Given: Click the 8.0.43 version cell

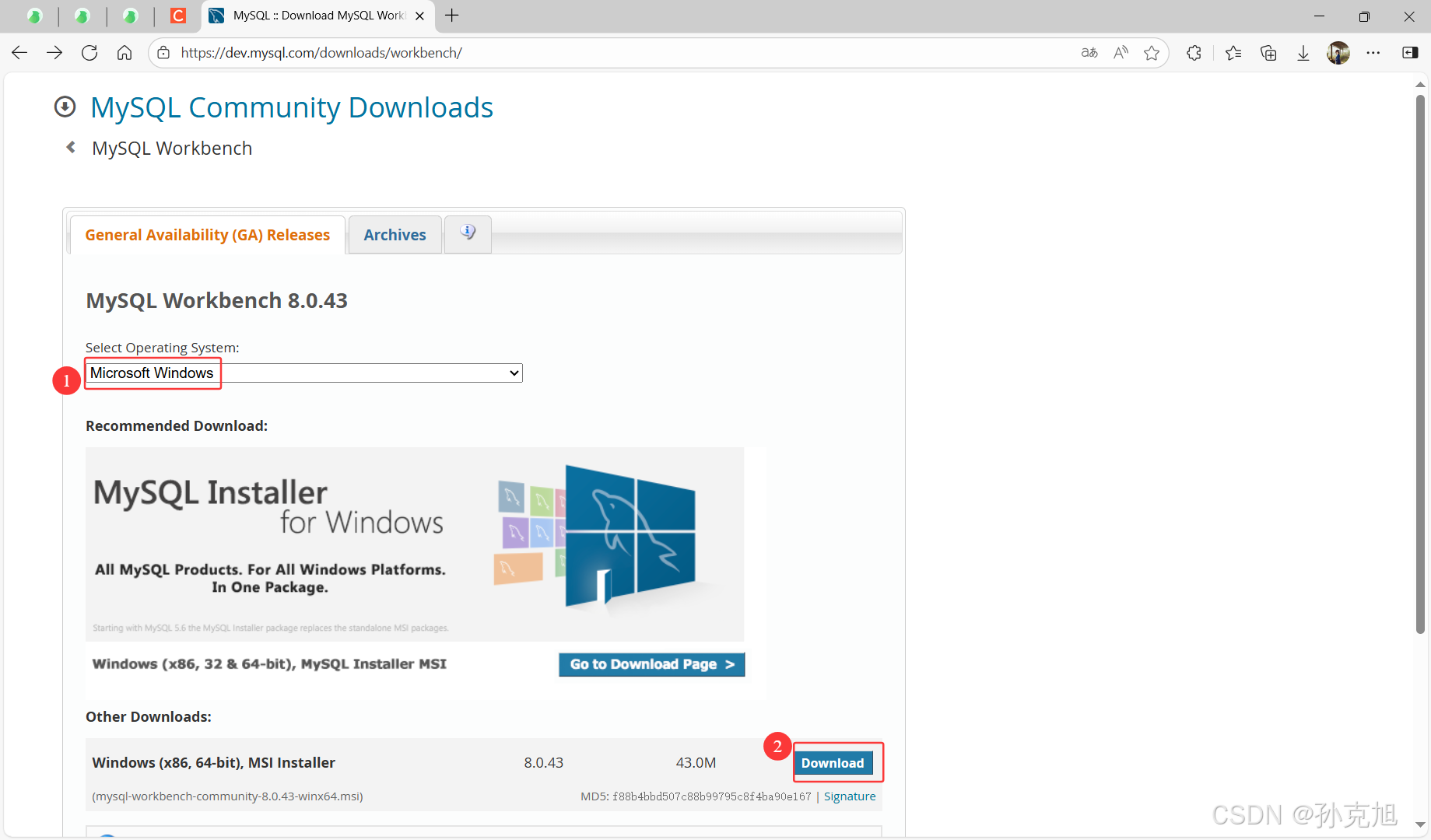Looking at the screenshot, I should [543, 763].
